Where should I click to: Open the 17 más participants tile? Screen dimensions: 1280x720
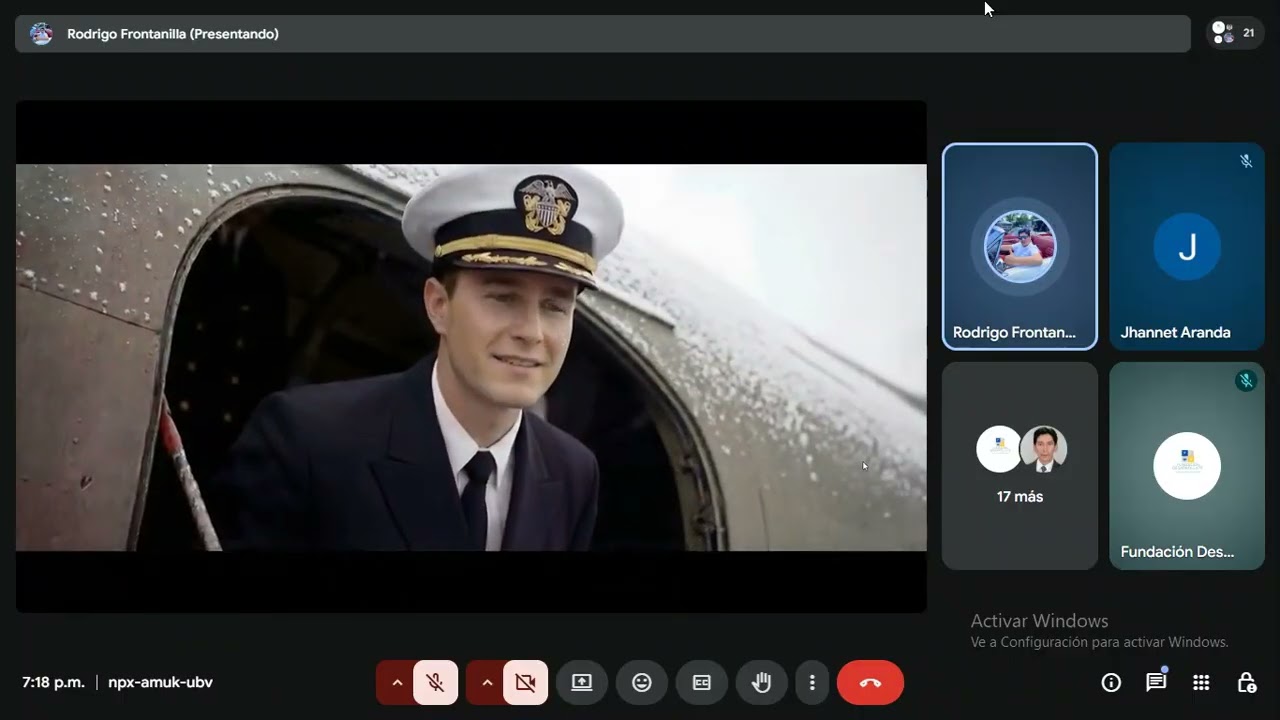[1020, 466]
